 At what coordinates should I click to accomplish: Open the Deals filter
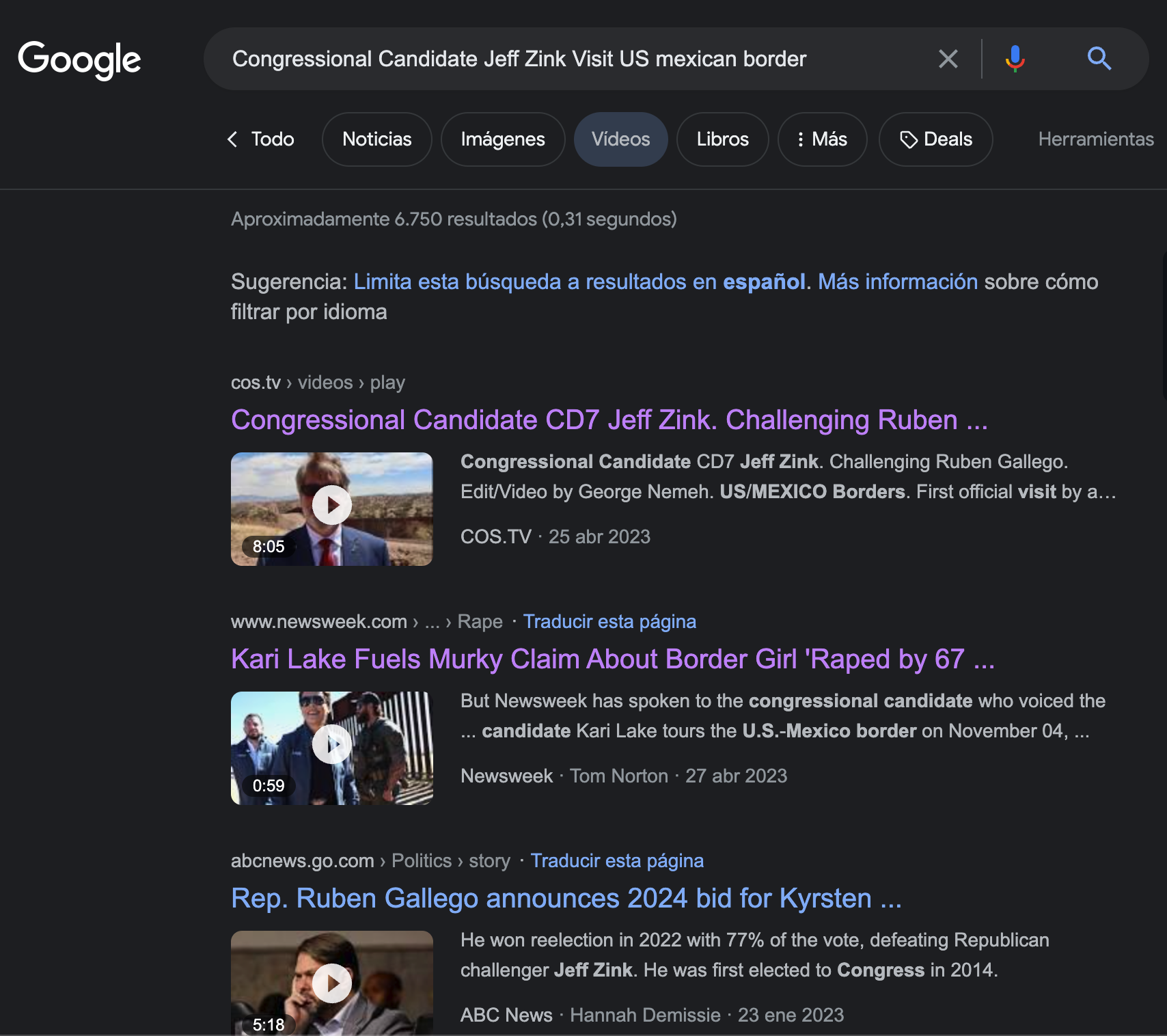click(x=935, y=139)
